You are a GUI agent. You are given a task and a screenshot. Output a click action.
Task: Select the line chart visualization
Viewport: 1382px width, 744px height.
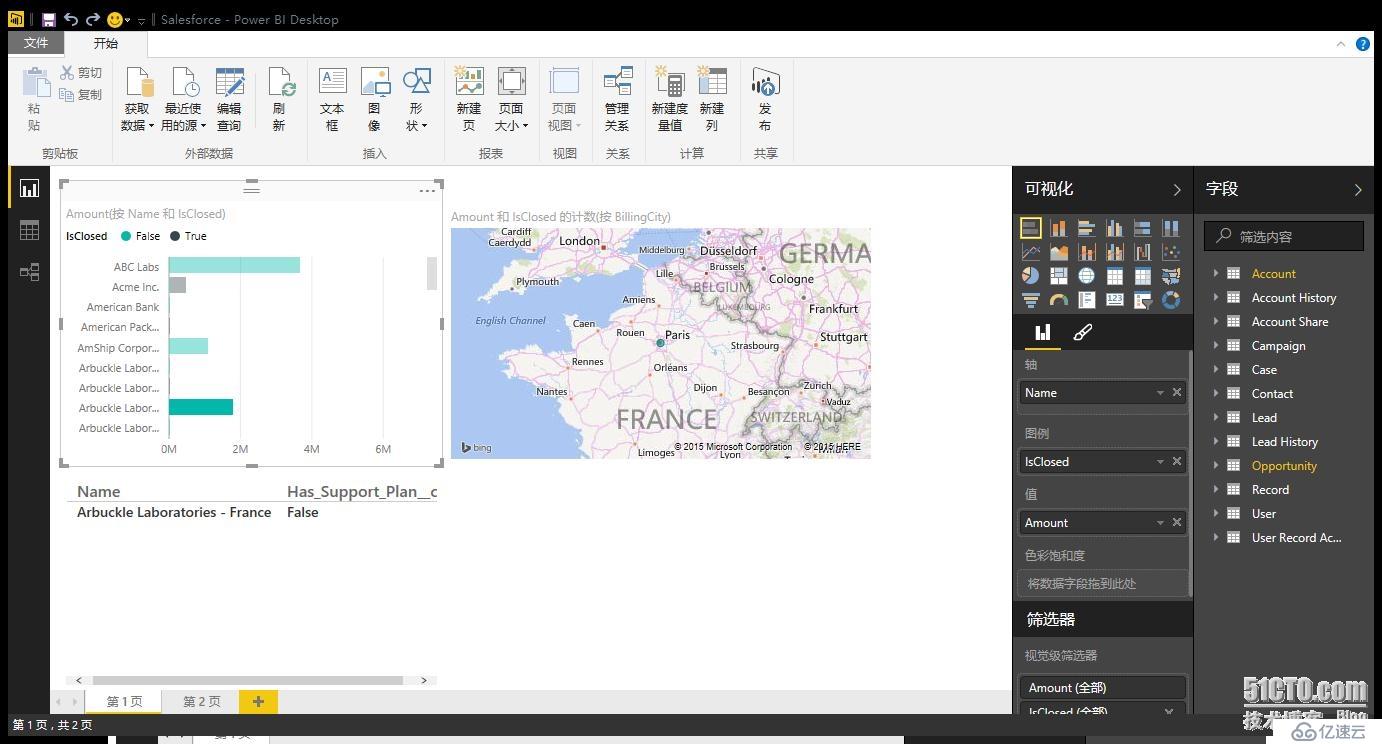(1030, 252)
